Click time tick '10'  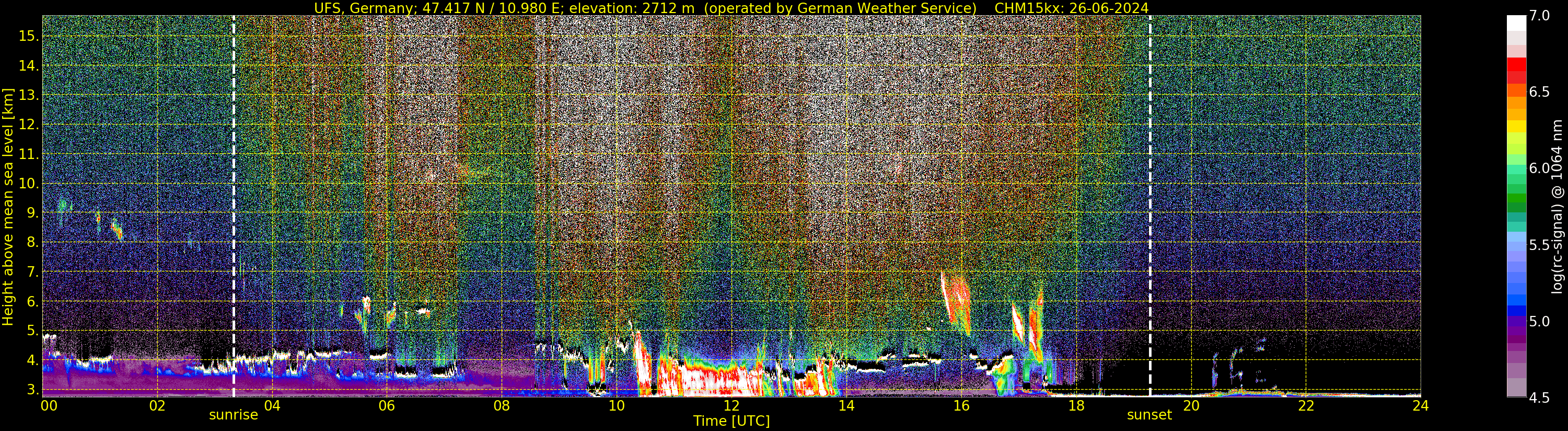617,405
